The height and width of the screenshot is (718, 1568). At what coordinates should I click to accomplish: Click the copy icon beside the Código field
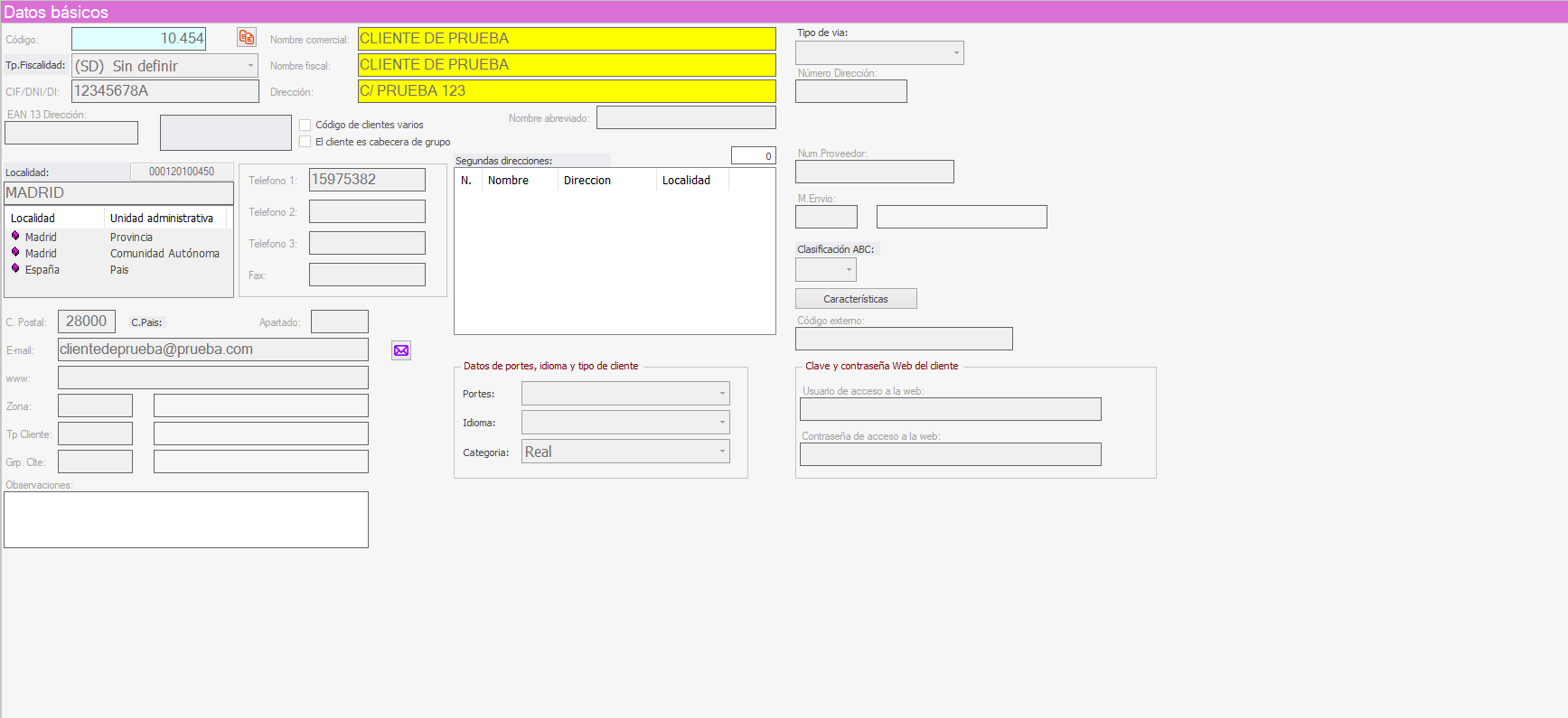coord(247,37)
